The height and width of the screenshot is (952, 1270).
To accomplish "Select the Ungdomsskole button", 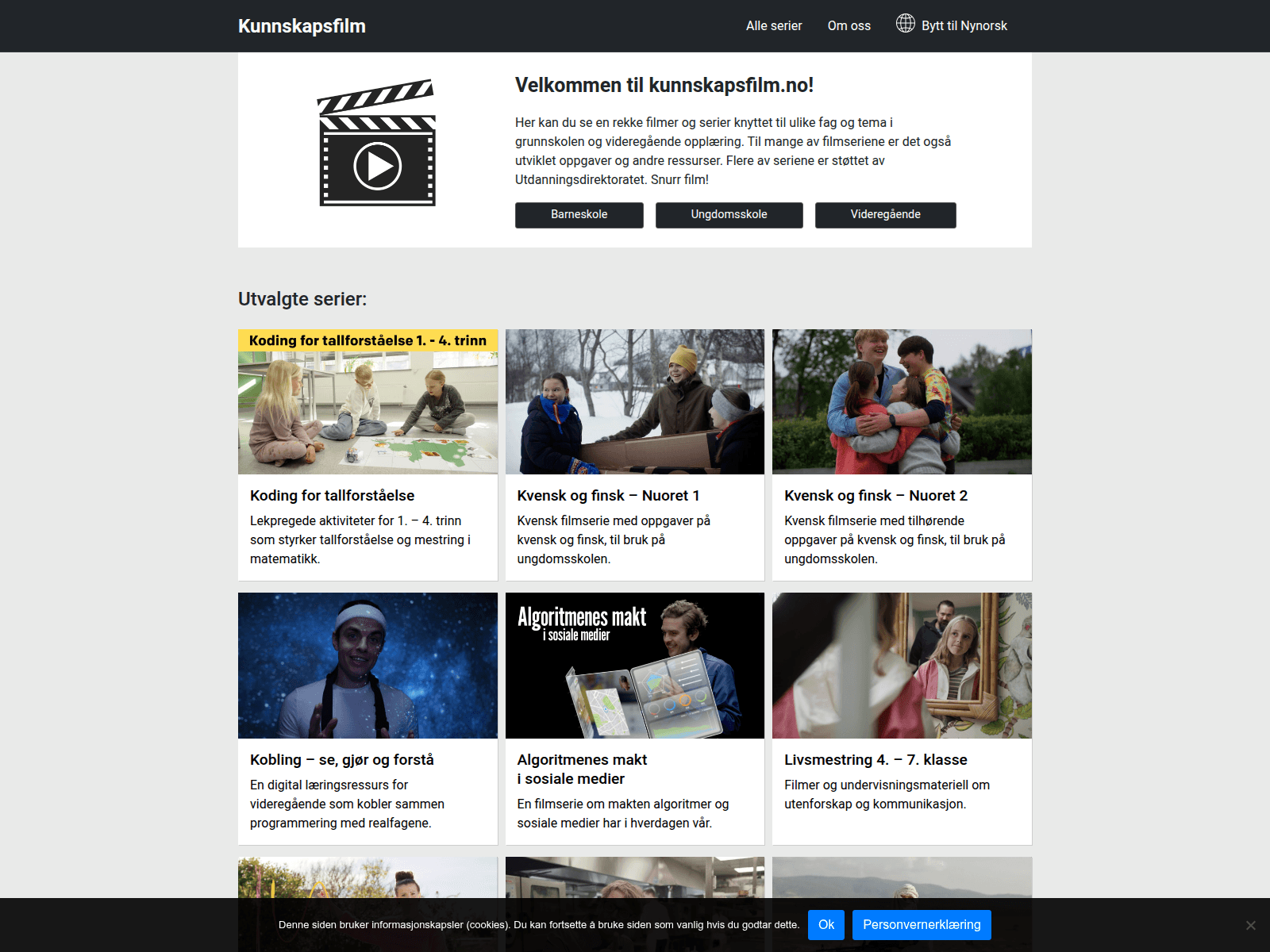I will 729,215.
